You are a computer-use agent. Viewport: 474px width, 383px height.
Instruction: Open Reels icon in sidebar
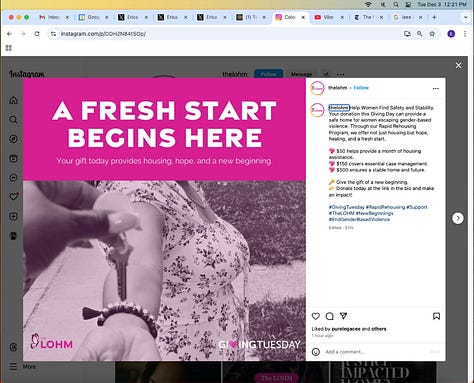[13, 158]
